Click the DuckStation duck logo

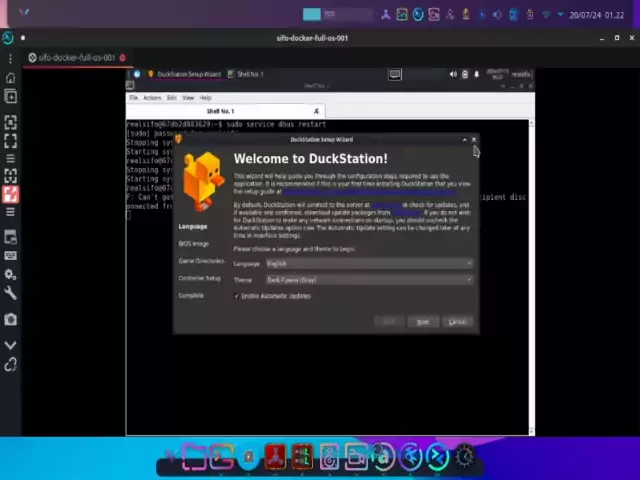point(203,180)
